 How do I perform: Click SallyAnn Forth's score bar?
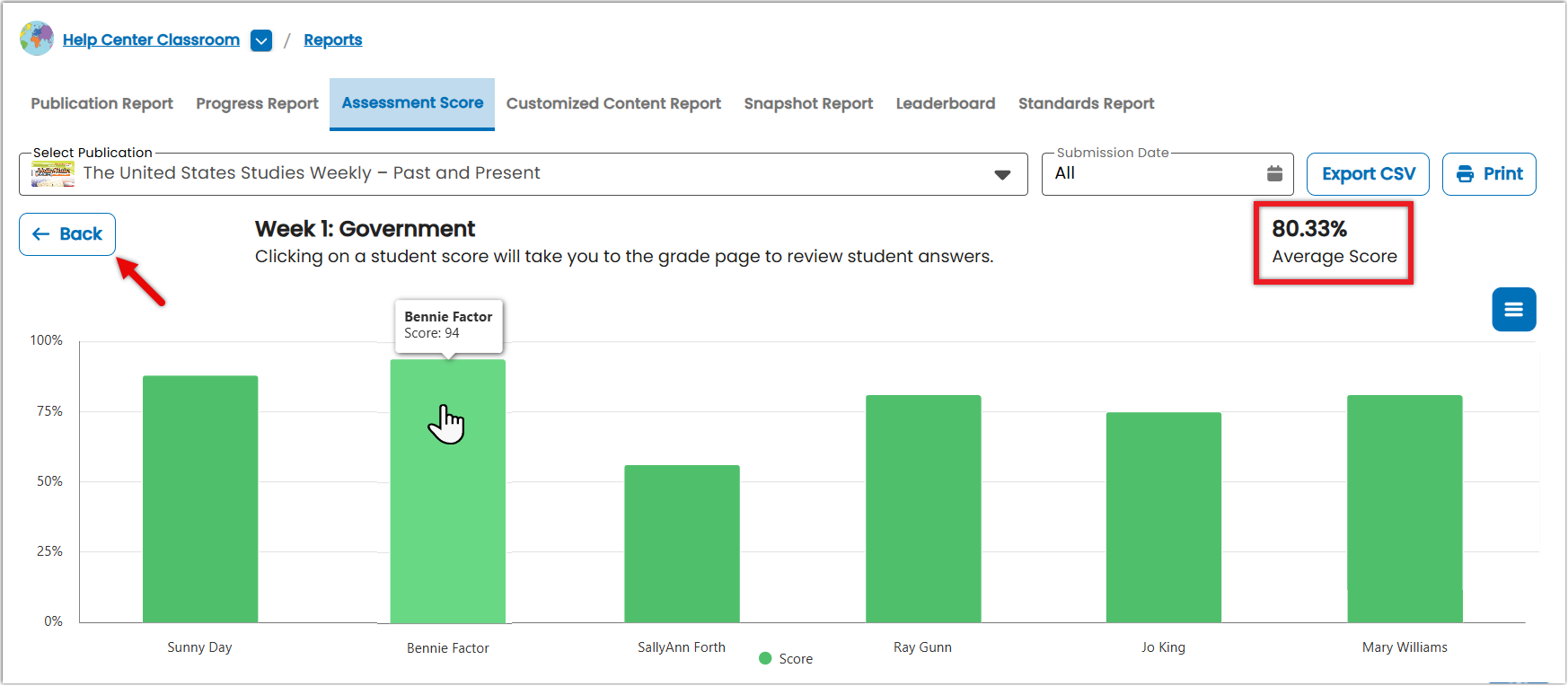(683, 544)
